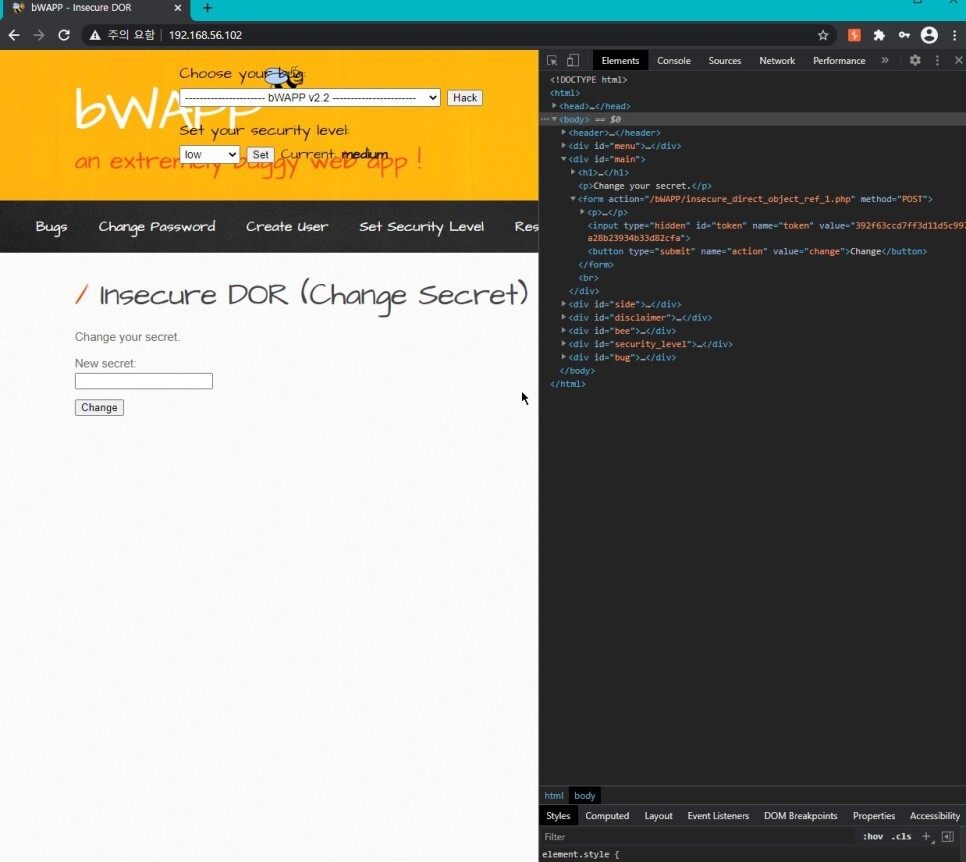966x862 pixels.
Task: Show more DevTools tabs with the chevron
Action: click(x=885, y=60)
